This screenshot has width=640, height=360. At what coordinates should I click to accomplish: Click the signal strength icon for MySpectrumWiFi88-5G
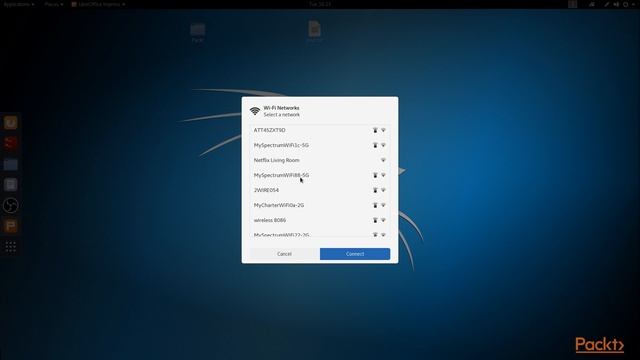tap(383, 176)
